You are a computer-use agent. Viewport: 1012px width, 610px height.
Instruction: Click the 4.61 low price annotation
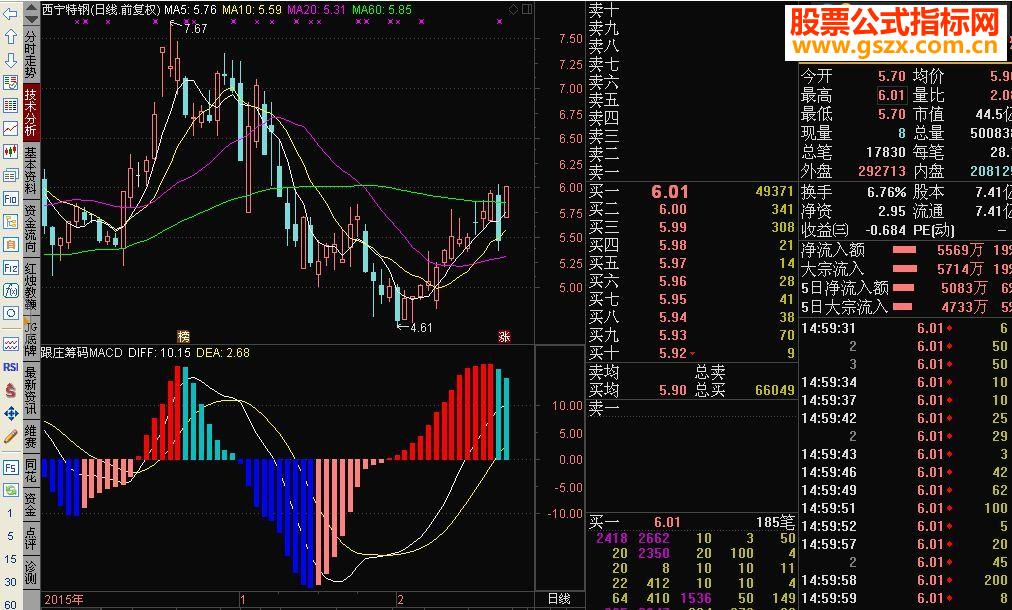(421, 328)
